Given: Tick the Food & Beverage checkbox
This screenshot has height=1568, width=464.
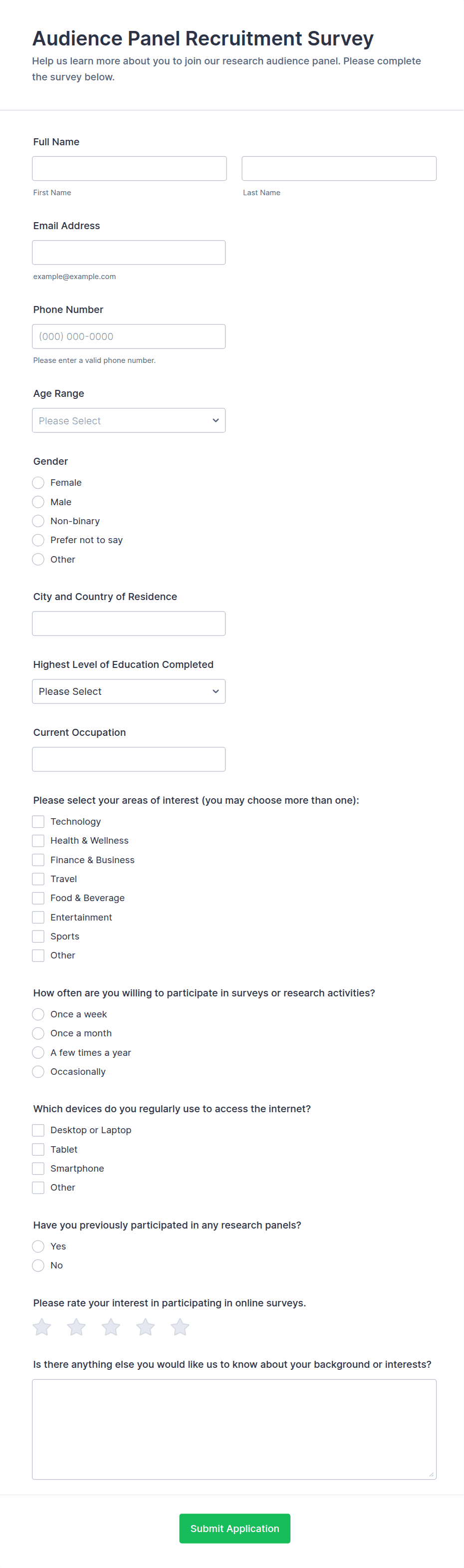Looking at the screenshot, I should (x=38, y=898).
